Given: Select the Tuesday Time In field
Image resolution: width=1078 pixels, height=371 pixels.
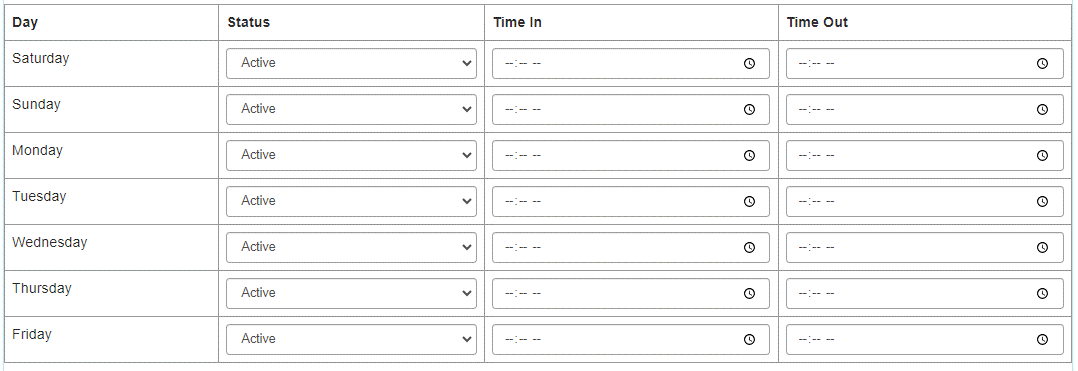Looking at the screenshot, I should tap(630, 201).
